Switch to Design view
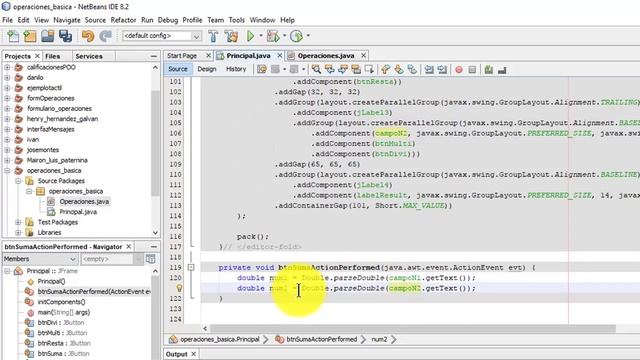Image resolution: width=640 pixels, height=360 pixels. click(207, 69)
